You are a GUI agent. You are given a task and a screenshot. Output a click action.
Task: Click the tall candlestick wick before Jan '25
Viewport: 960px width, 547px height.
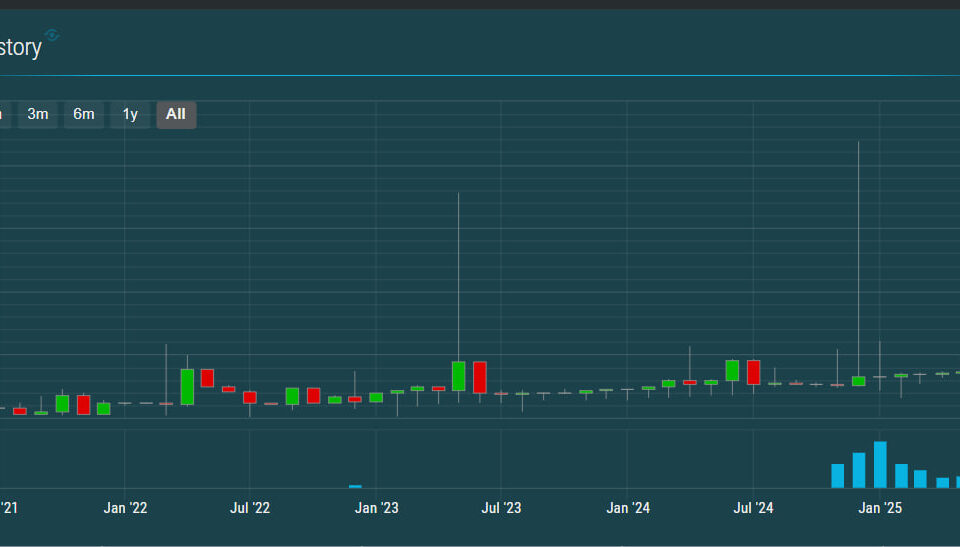click(858, 257)
